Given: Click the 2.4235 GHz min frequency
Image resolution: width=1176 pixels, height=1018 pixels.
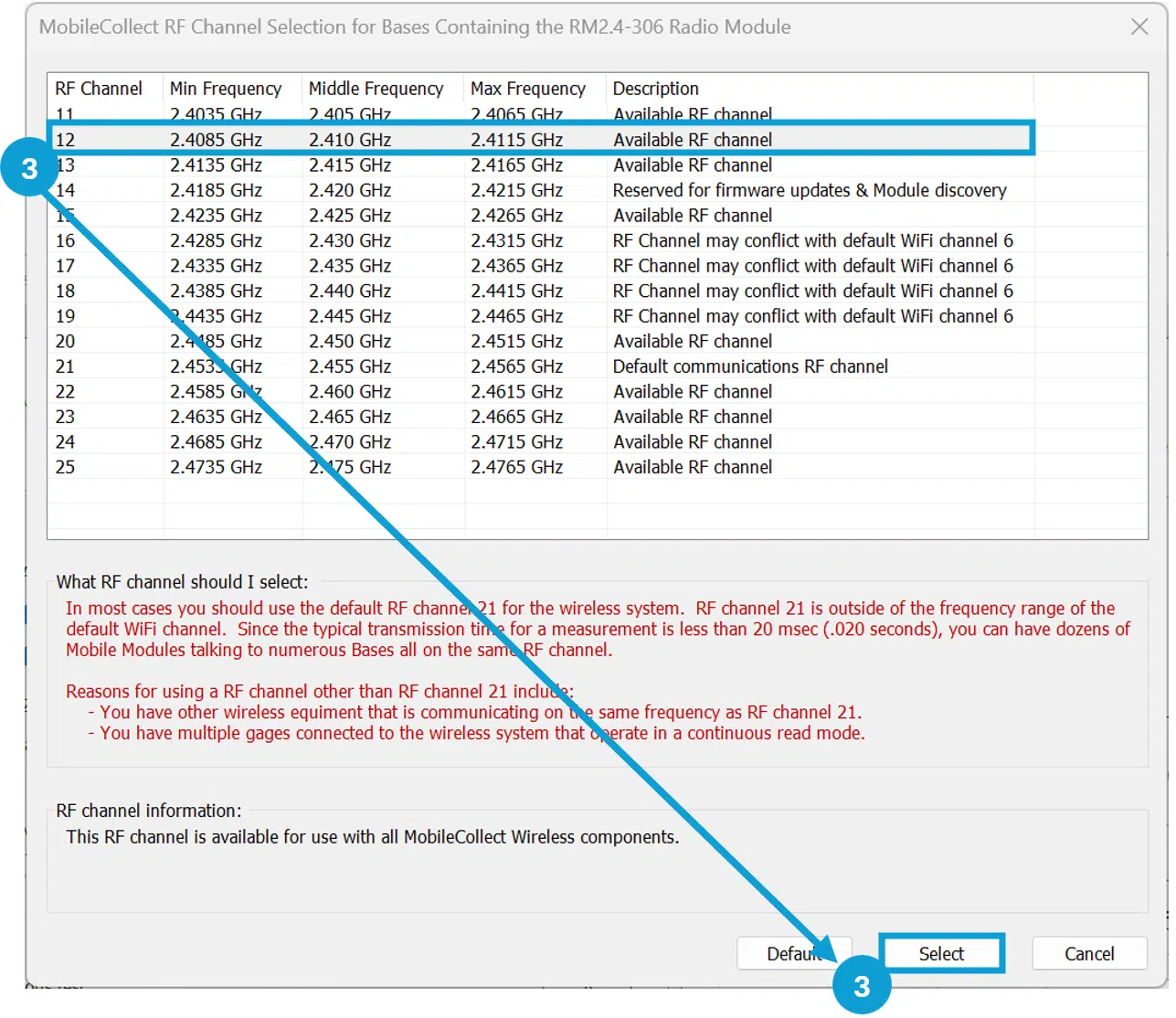Looking at the screenshot, I should [216, 216].
